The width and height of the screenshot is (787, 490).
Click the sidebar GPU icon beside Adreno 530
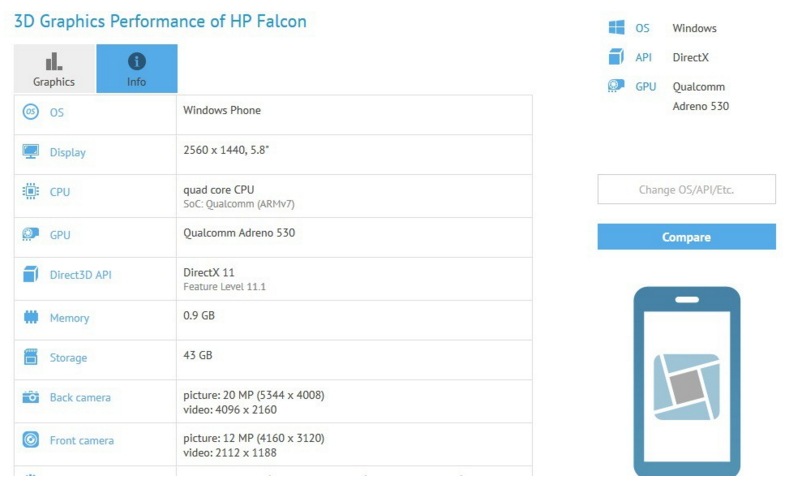pos(616,86)
